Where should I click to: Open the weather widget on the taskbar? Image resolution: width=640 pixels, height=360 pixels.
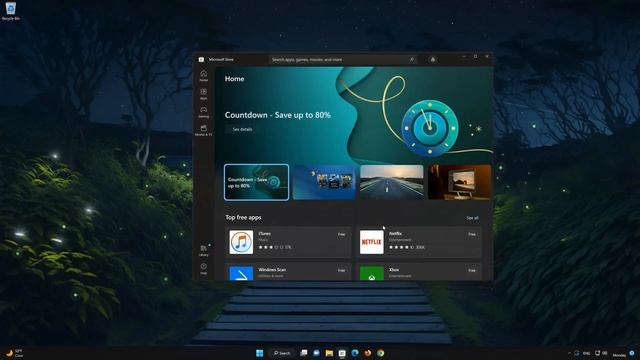click(x=14, y=353)
